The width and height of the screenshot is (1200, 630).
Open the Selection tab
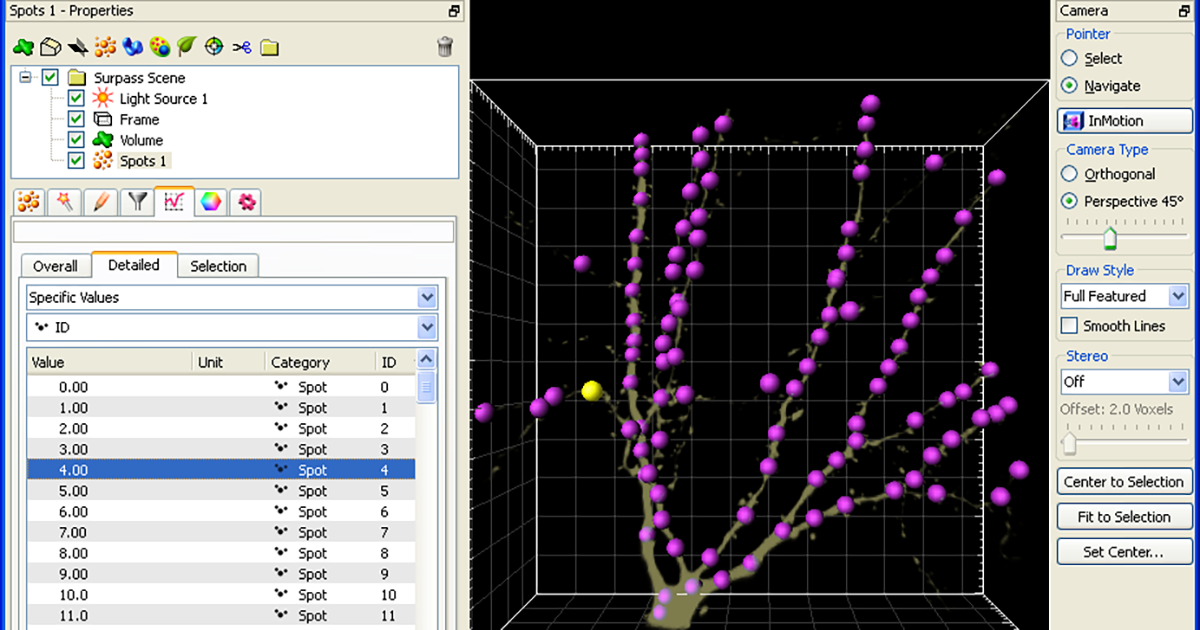click(218, 266)
